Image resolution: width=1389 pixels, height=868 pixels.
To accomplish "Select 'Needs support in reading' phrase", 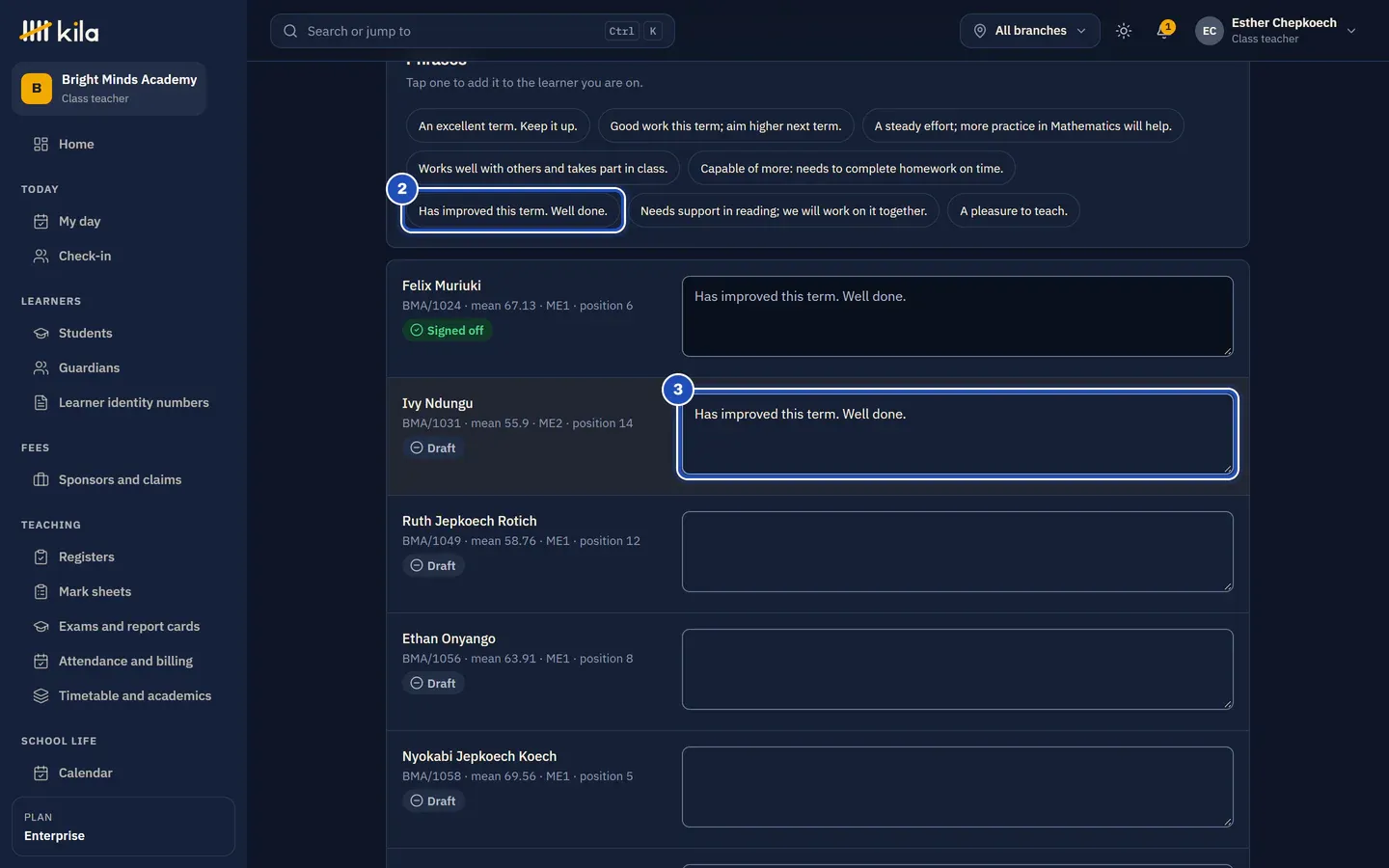I will pyautogui.click(x=783, y=211).
